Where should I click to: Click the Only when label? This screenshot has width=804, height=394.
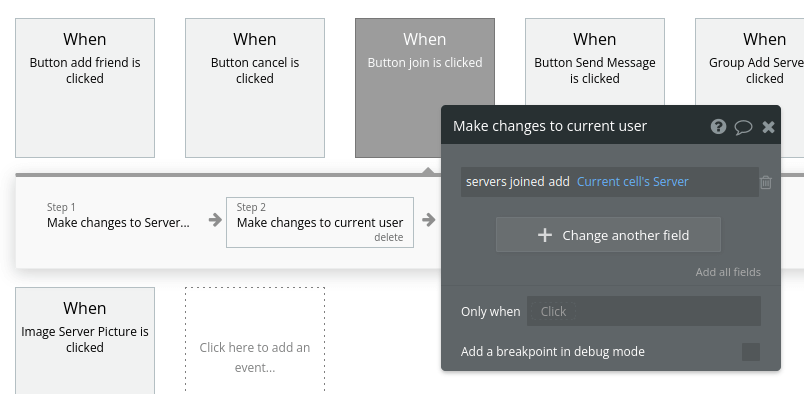point(490,311)
